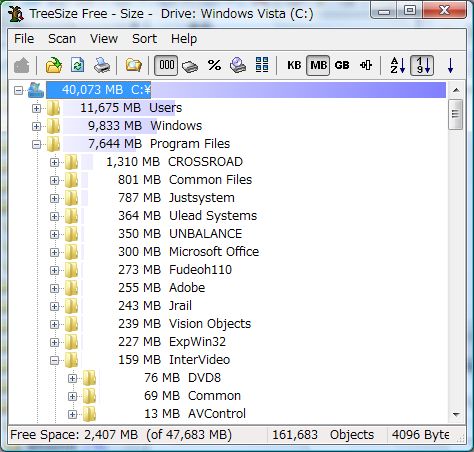Click the C: drive computer icon
Image resolution: width=474 pixels, height=452 pixels.
(36, 90)
